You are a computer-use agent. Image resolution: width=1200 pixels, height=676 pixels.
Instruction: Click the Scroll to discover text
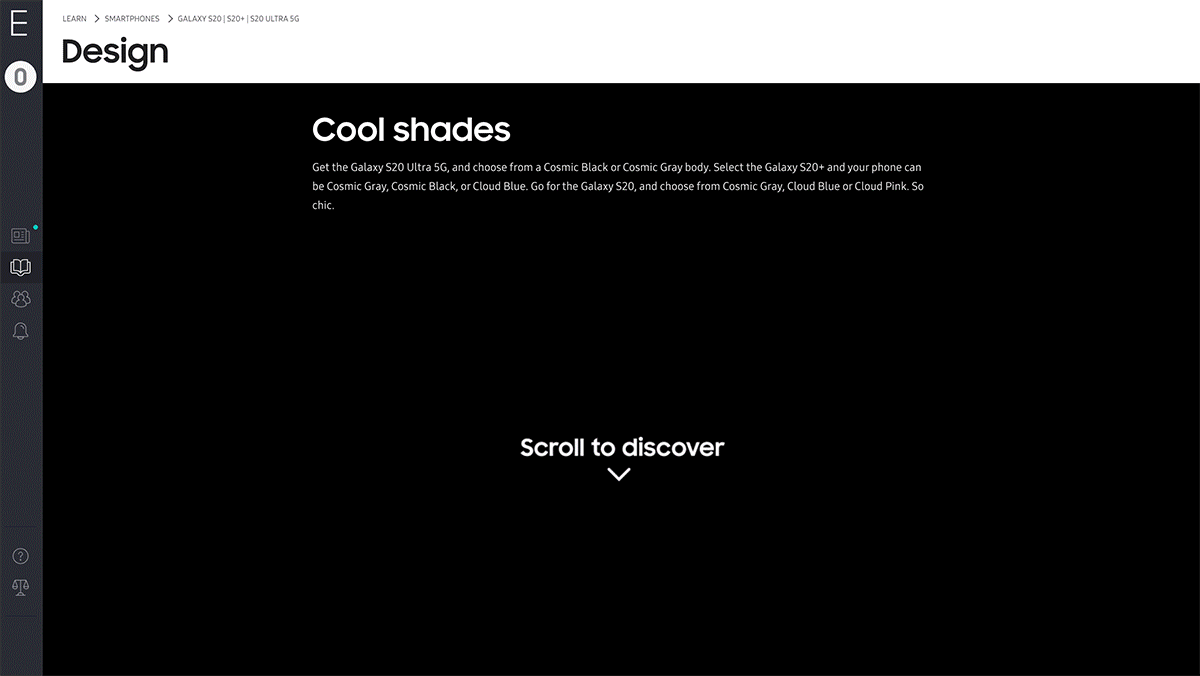[x=622, y=447]
